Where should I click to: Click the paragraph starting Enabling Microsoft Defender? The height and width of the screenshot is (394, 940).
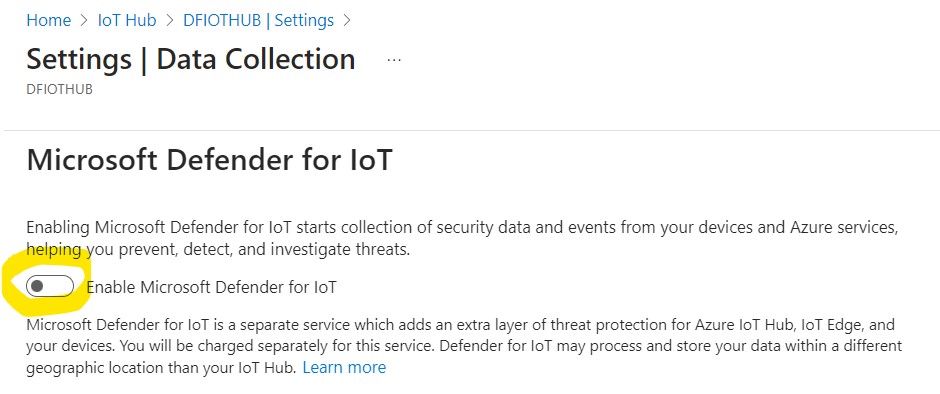click(462, 239)
